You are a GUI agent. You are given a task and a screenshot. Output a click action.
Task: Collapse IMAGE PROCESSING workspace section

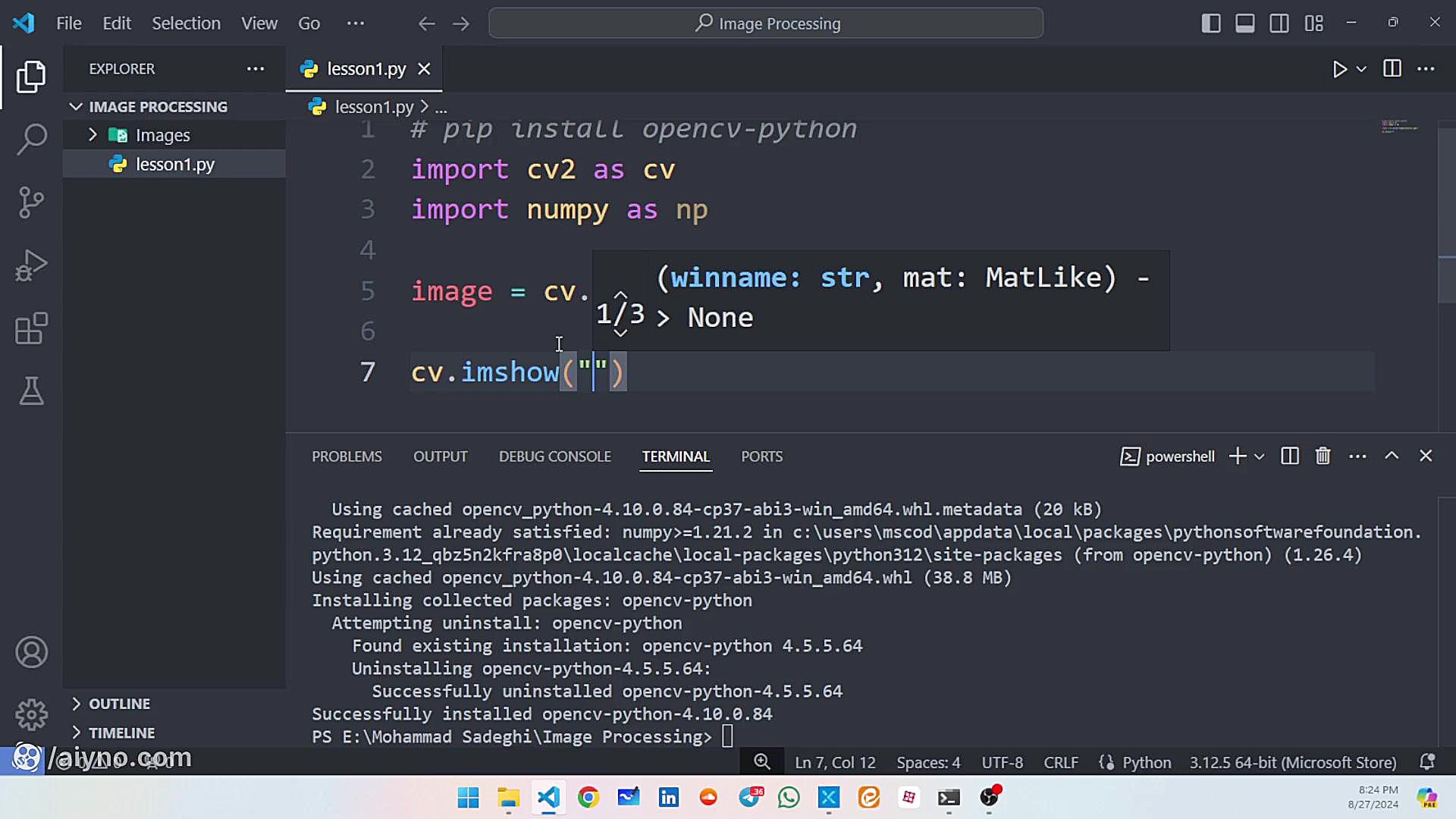click(x=76, y=107)
